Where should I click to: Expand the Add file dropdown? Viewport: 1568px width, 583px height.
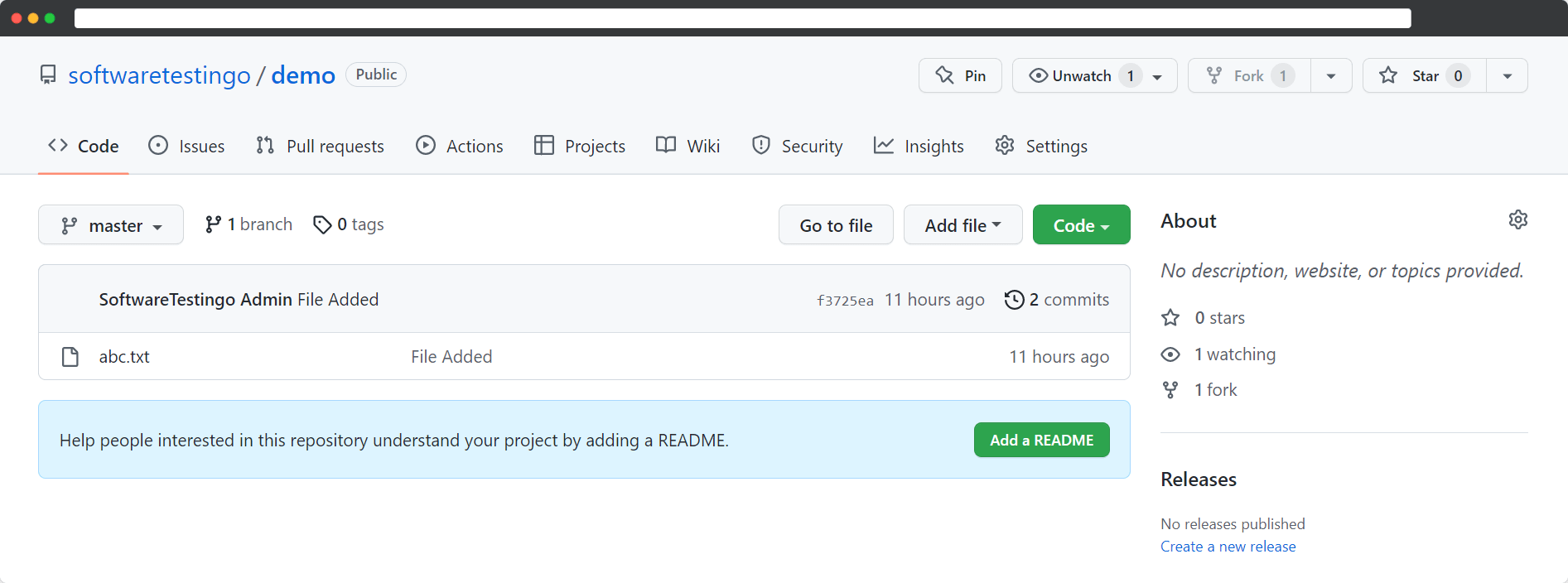963,225
